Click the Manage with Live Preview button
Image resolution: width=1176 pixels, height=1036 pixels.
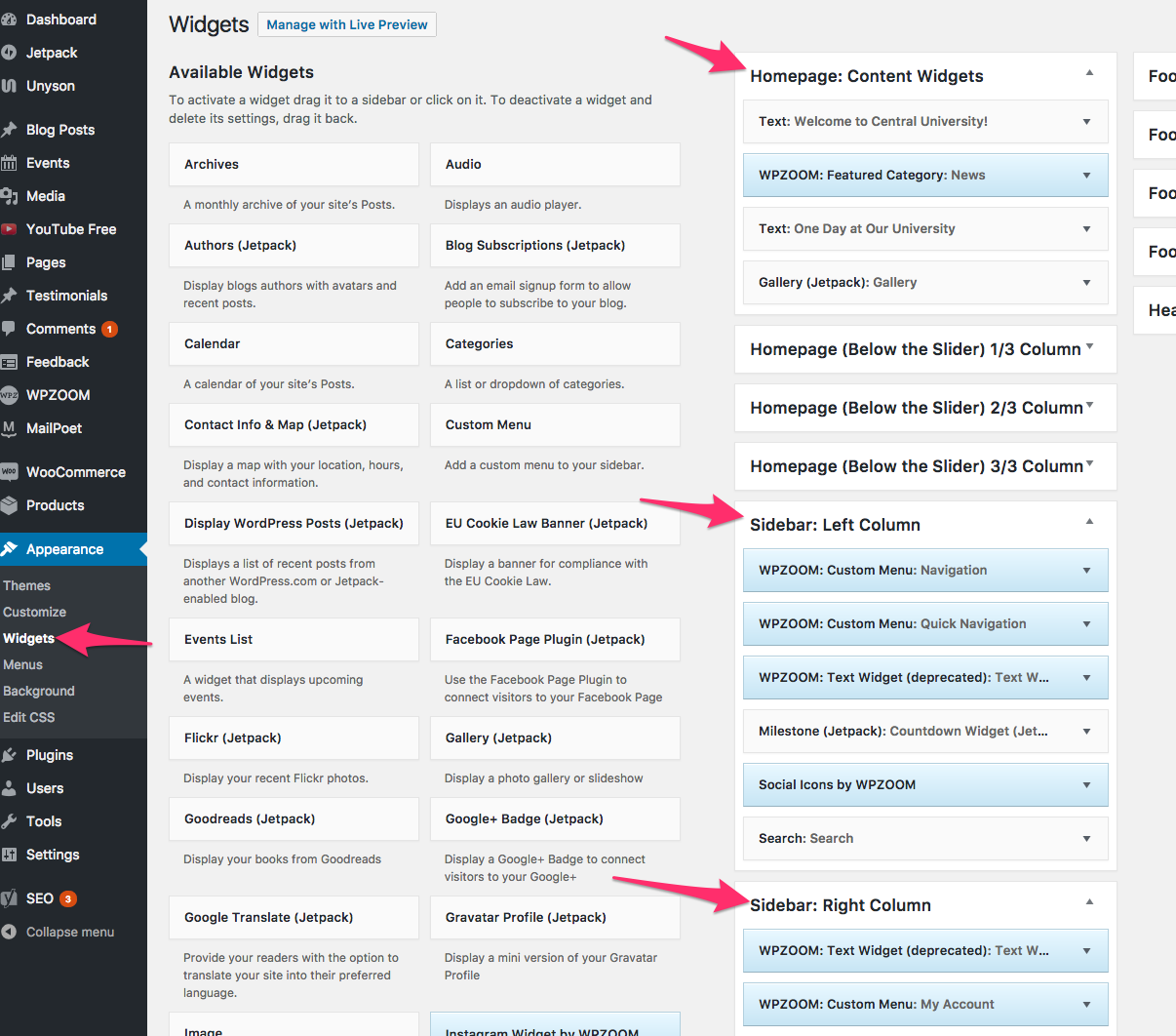click(x=347, y=24)
